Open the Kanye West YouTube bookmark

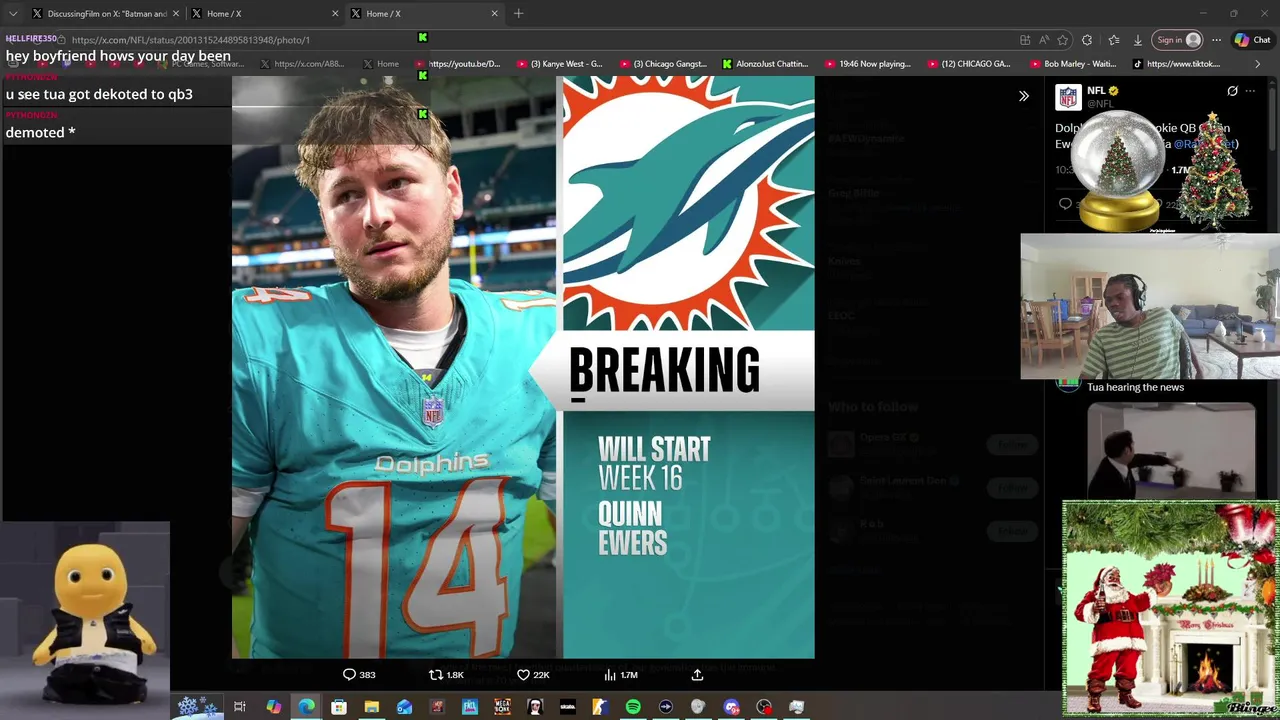coord(559,64)
